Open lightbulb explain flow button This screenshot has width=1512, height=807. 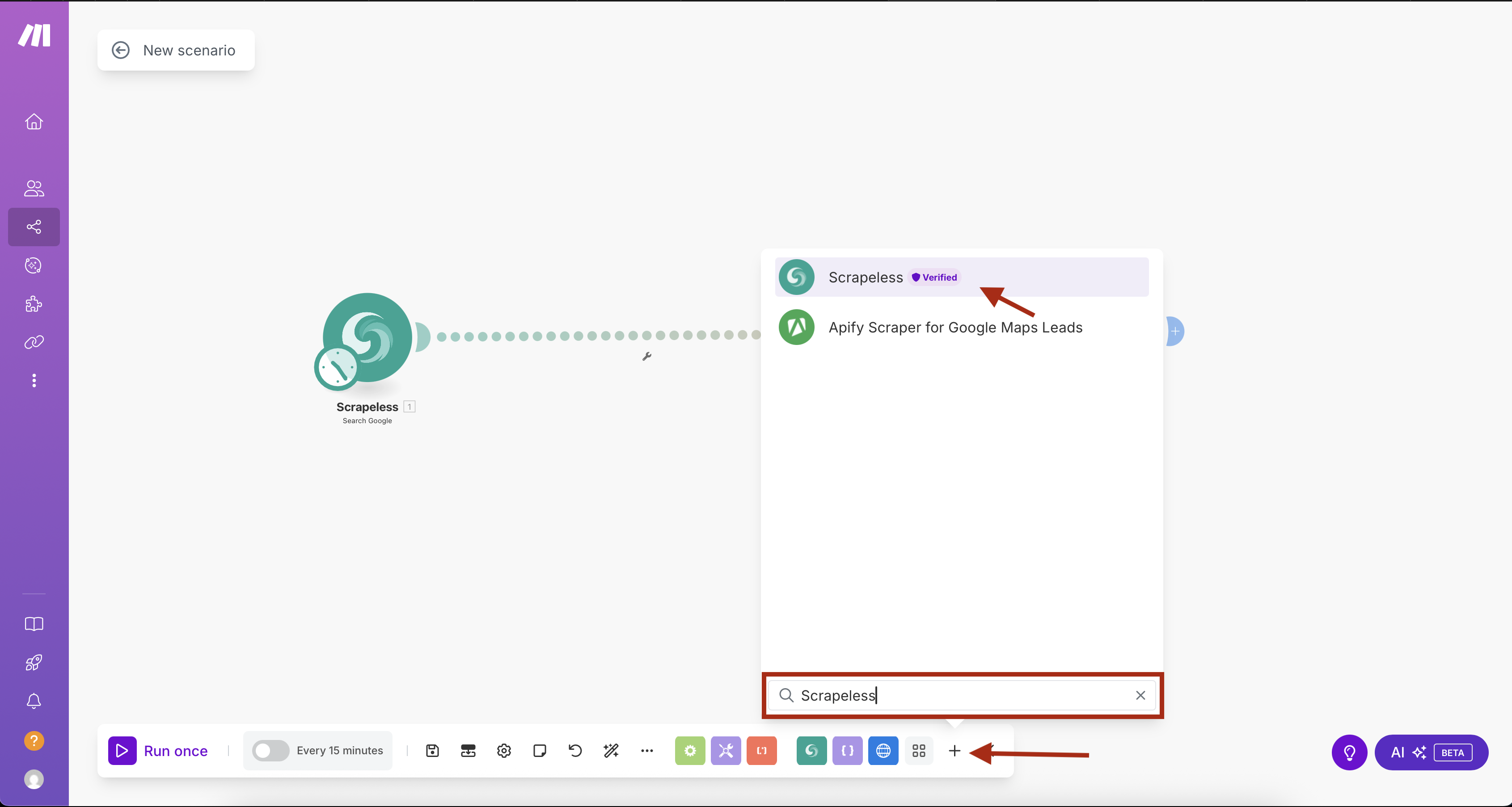tap(1349, 752)
